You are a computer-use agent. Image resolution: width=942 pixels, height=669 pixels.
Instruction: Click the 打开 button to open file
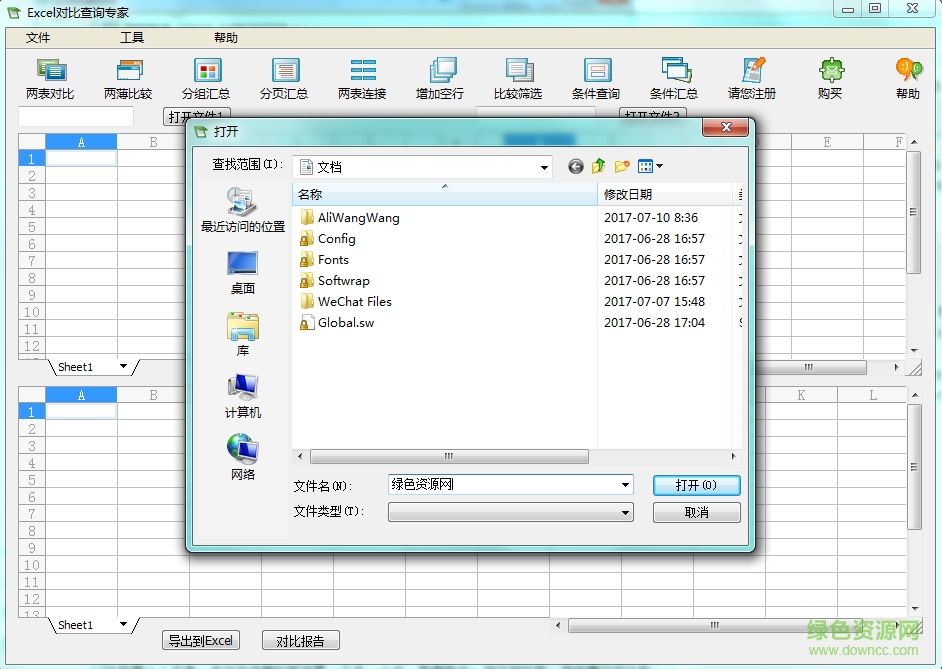click(696, 485)
